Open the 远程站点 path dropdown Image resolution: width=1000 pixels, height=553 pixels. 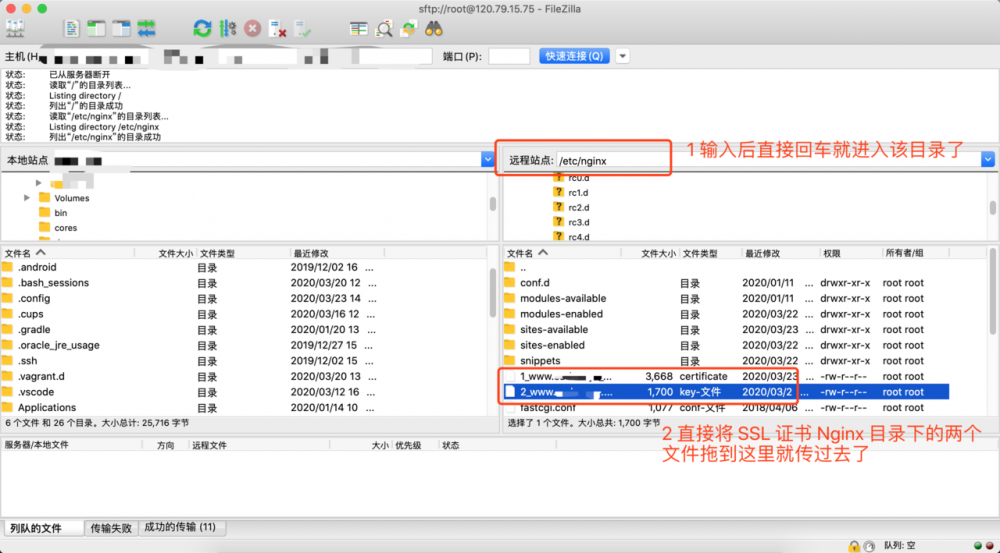click(987, 159)
